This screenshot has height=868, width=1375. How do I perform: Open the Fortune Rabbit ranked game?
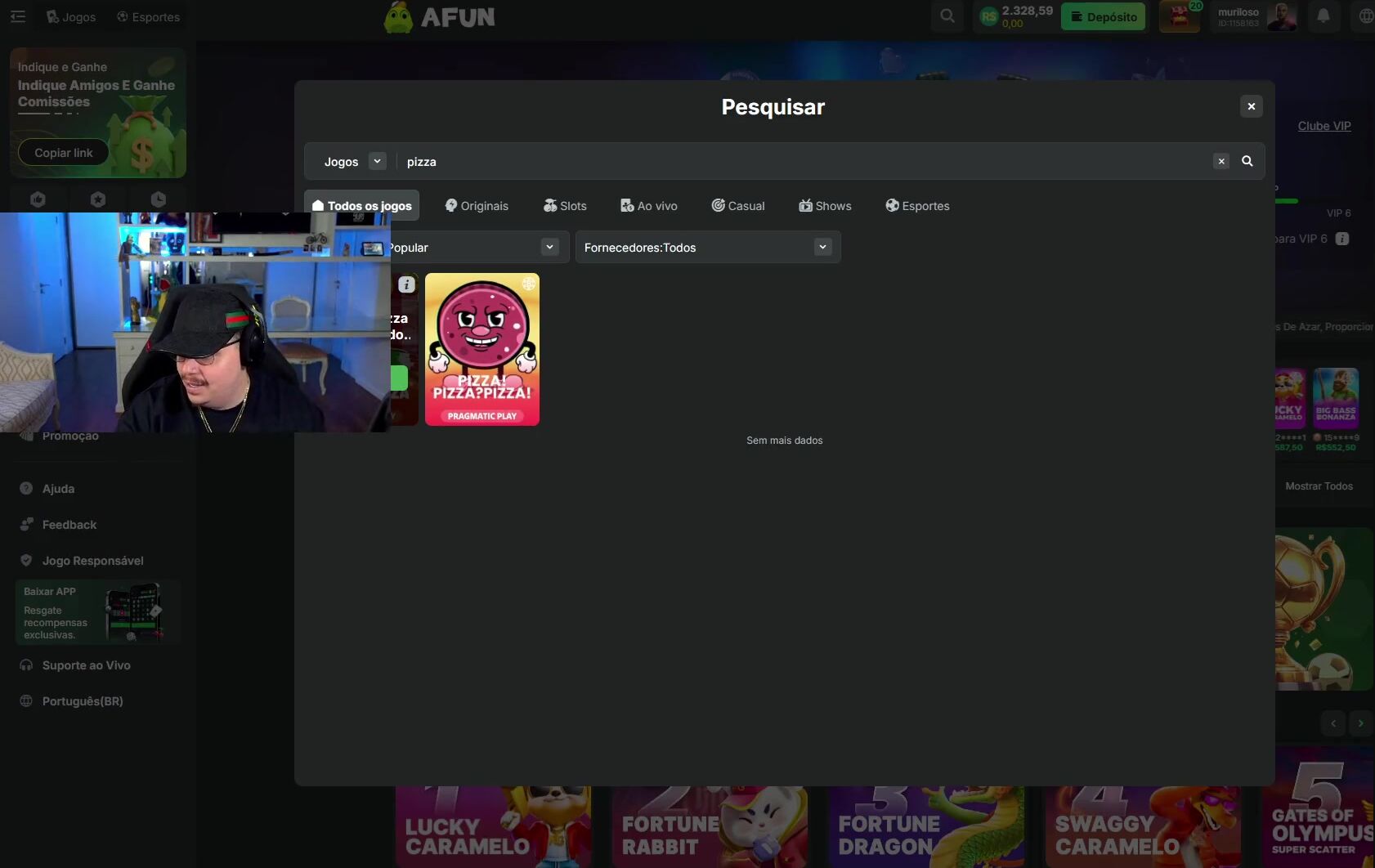(710, 826)
